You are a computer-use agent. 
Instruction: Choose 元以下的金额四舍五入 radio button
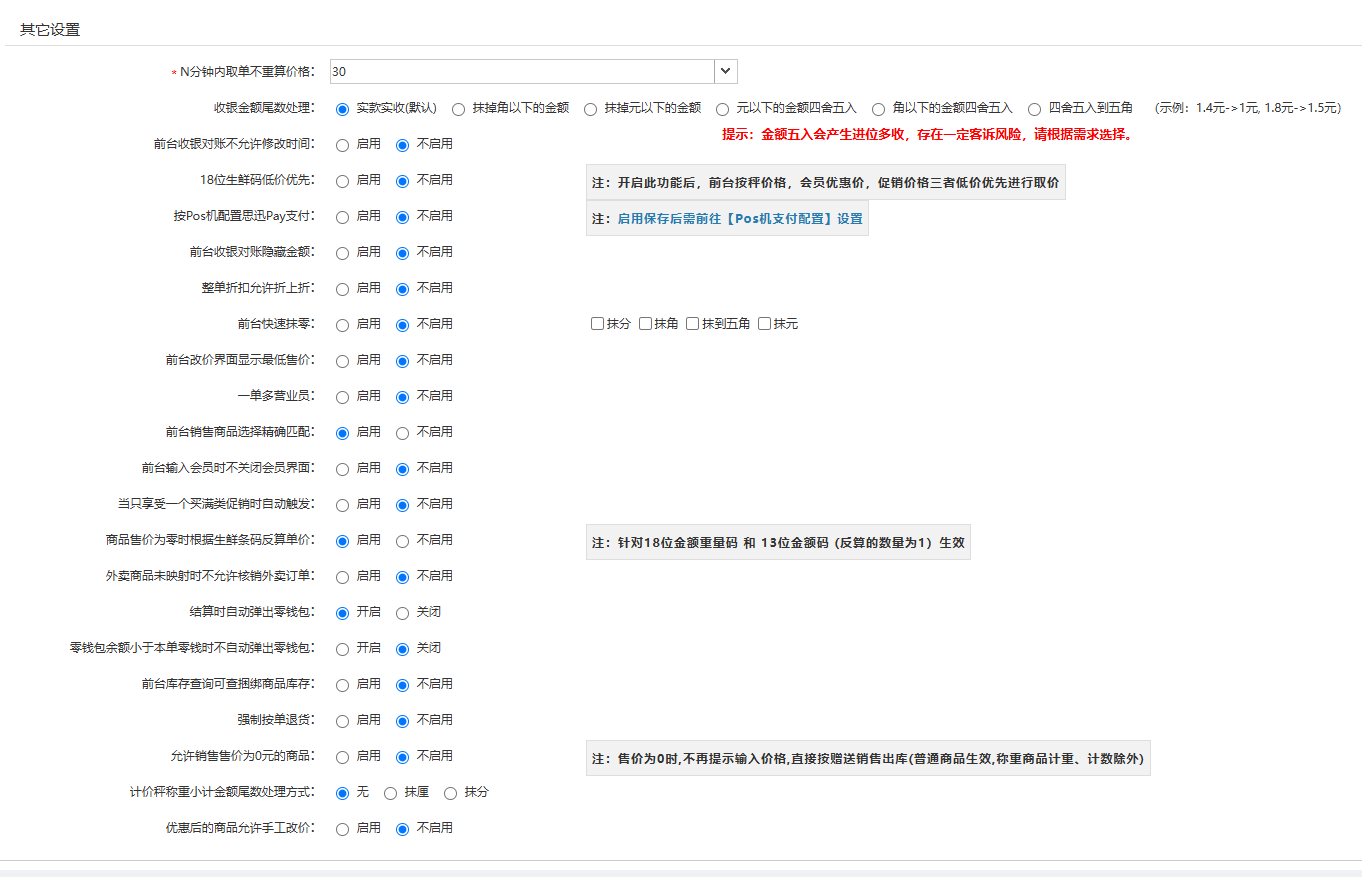pyautogui.click(x=723, y=109)
